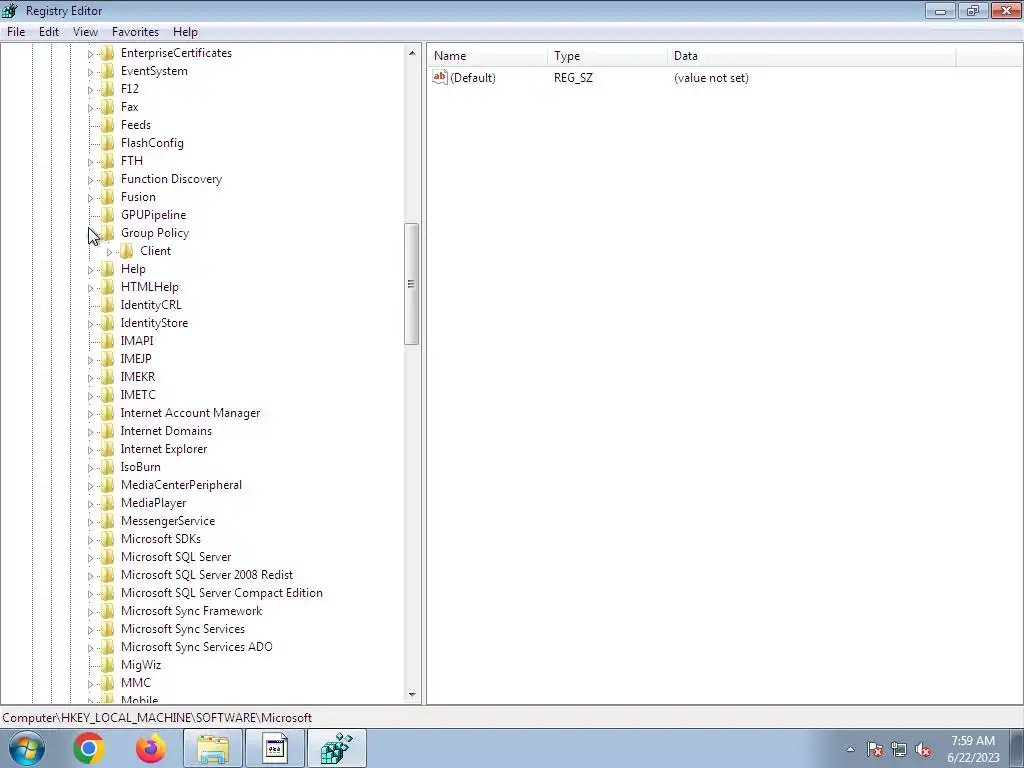Open the Windows Start menu orb
This screenshot has height=768, width=1024.
coord(26,748)
